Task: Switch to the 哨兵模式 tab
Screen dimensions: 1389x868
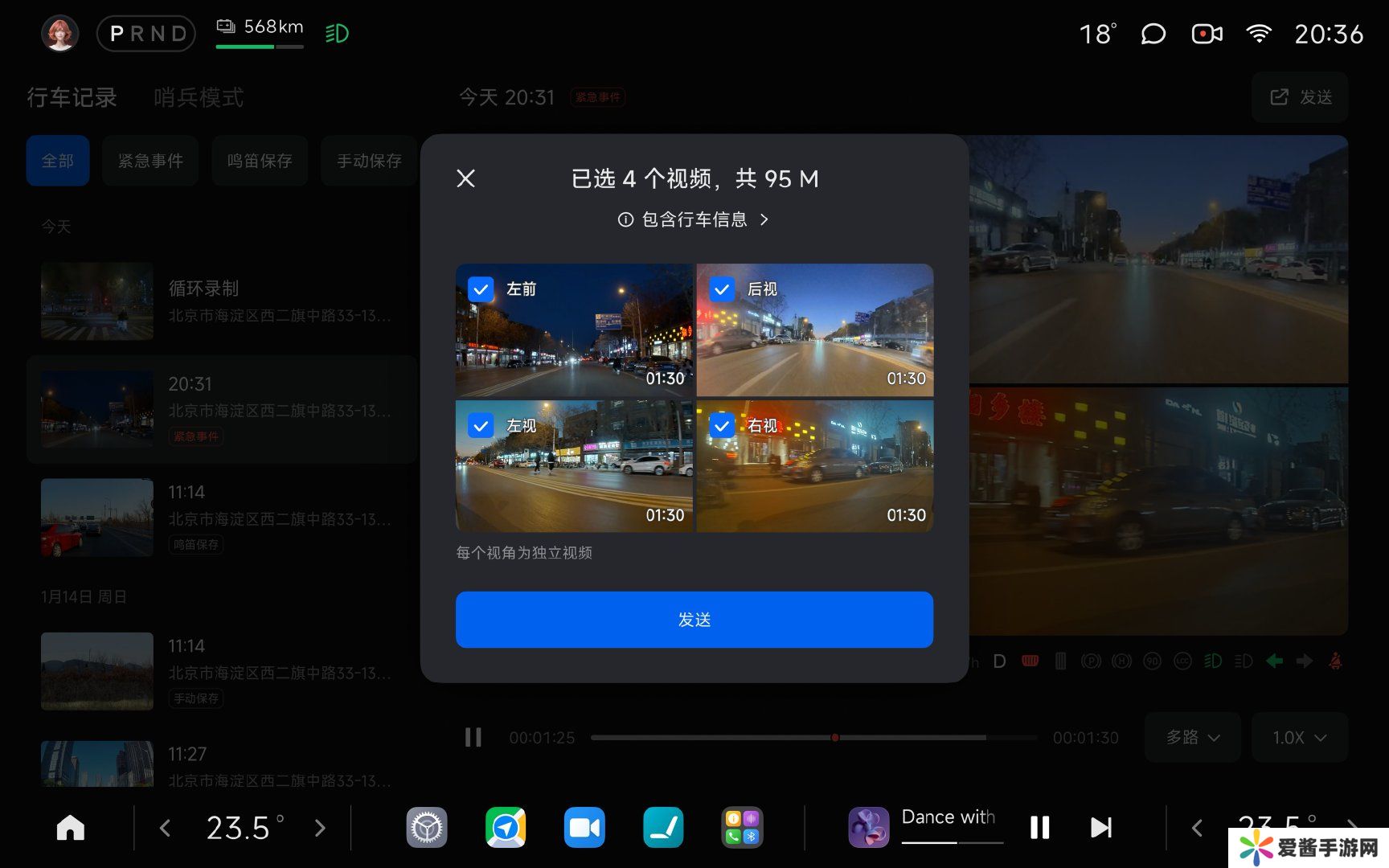Action: [x=199, y=98]
